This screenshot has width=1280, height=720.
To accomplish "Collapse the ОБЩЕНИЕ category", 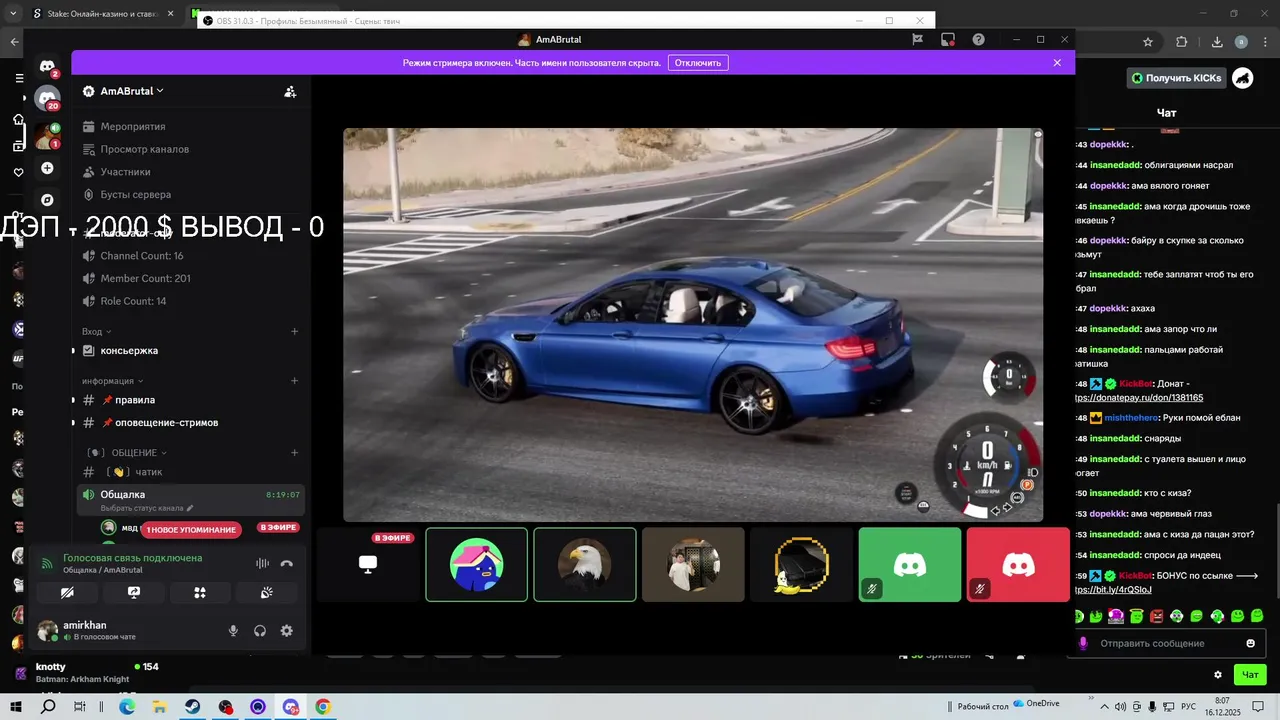I will click(128, 453).
